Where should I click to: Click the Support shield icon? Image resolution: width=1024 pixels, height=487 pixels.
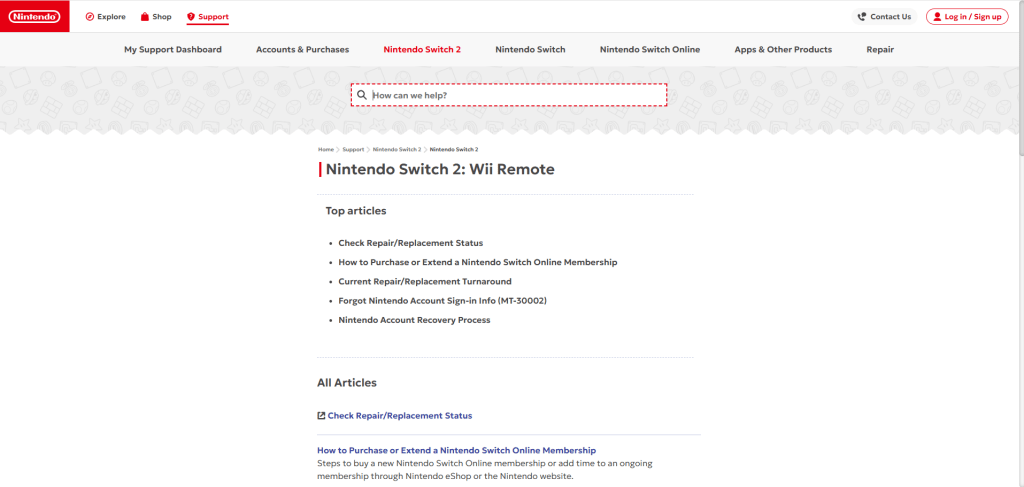[191, 17]
